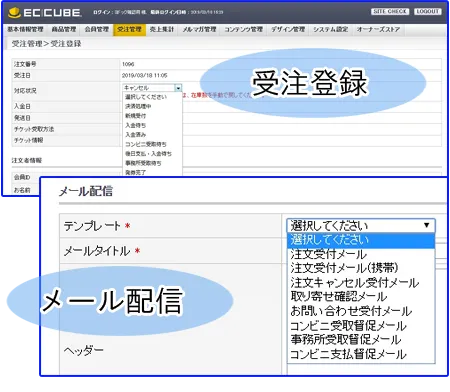This screenshot has width=450, height=392.
Task: Click the 注文番号 row label
Action: click(x=25, y=64)
